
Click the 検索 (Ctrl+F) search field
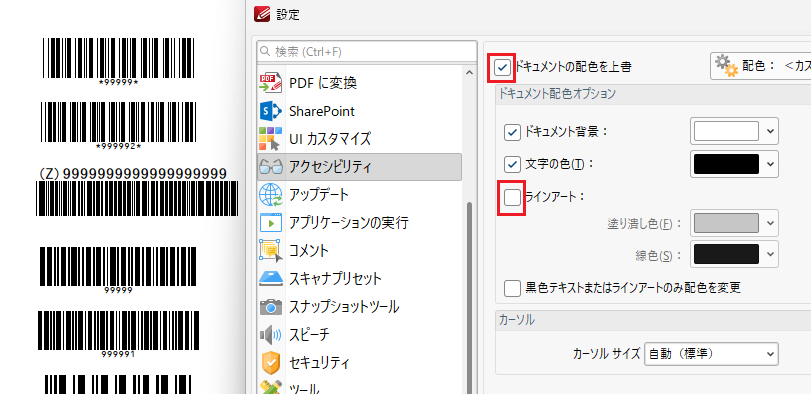[367, 52]
